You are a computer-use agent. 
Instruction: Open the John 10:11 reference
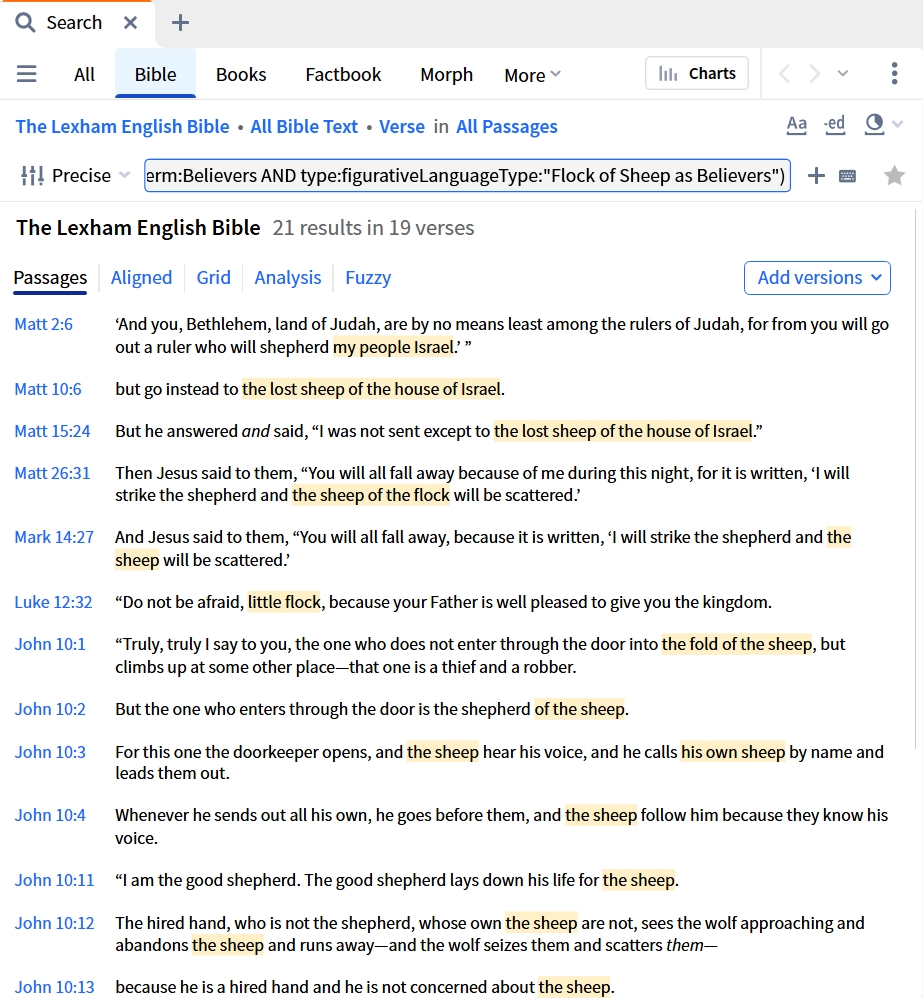(x=54, y=880)
